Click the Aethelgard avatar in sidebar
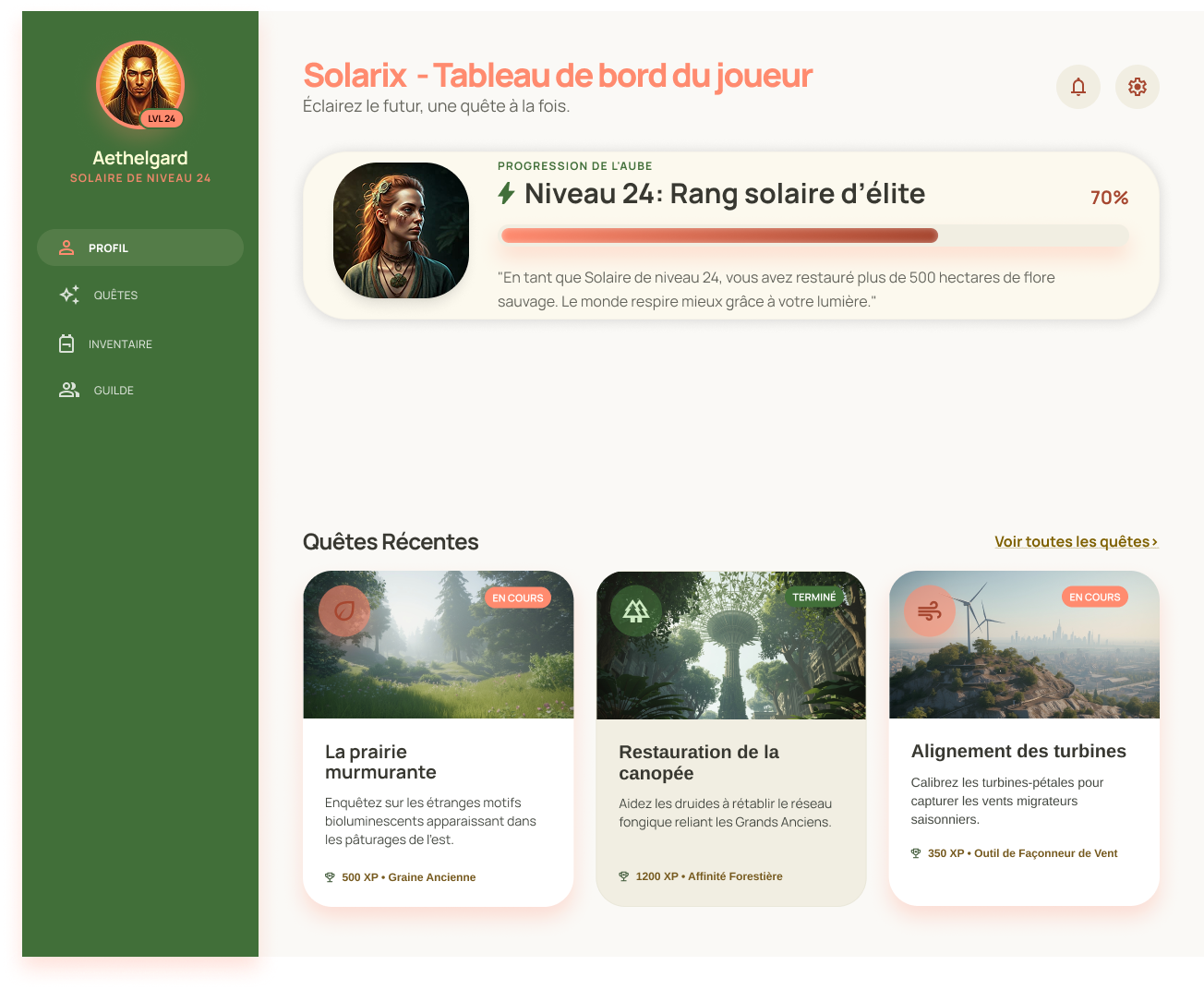 (x=140, y=83)
